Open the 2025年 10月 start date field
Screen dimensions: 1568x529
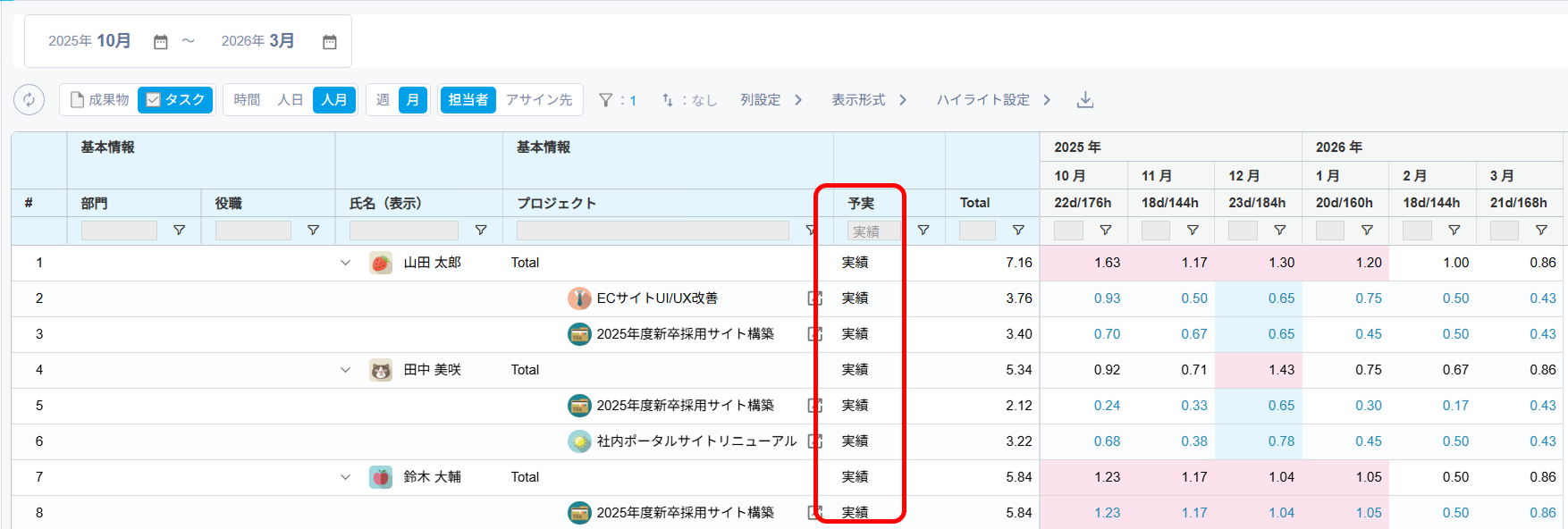[90, 41]
